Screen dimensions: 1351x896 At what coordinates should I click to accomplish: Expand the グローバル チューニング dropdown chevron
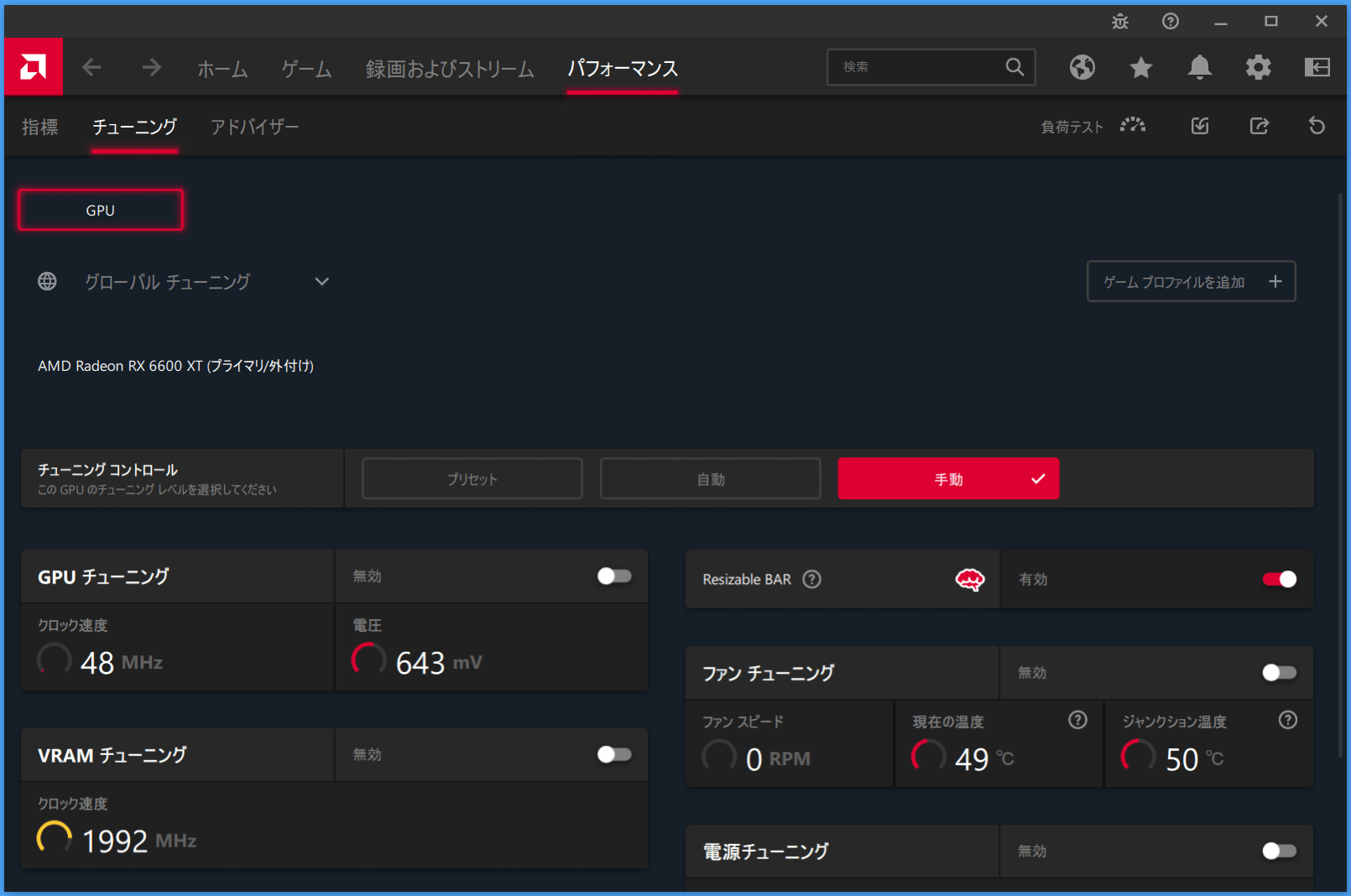[321, 282]
